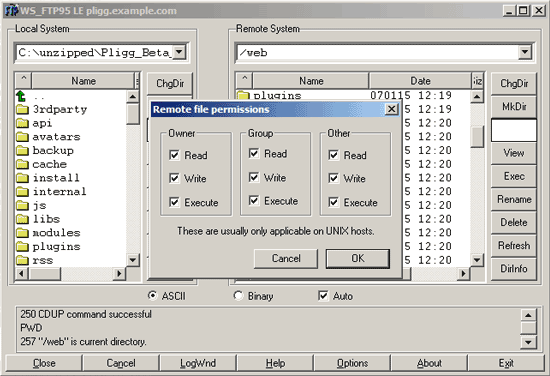Toggle Owner Write permission
Image resolution: width=550 pixels, height=376 pixels.
[174, 179]
